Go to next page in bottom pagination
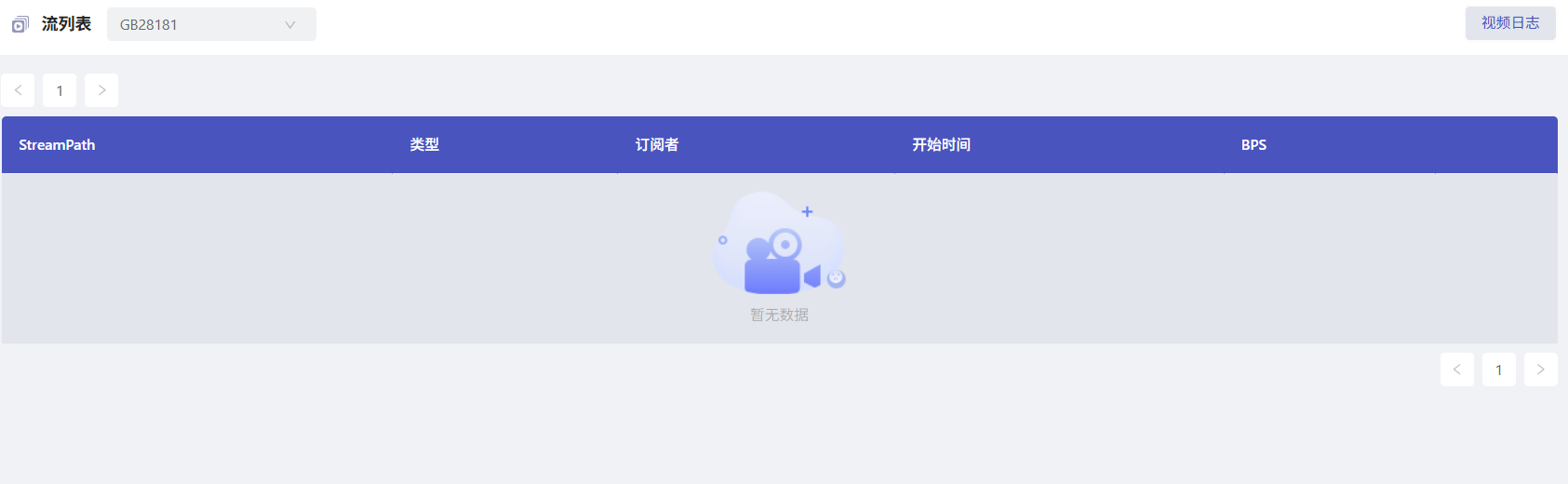The height and width of the screenshot is (484, 1568). click(x=1541, y=370)
